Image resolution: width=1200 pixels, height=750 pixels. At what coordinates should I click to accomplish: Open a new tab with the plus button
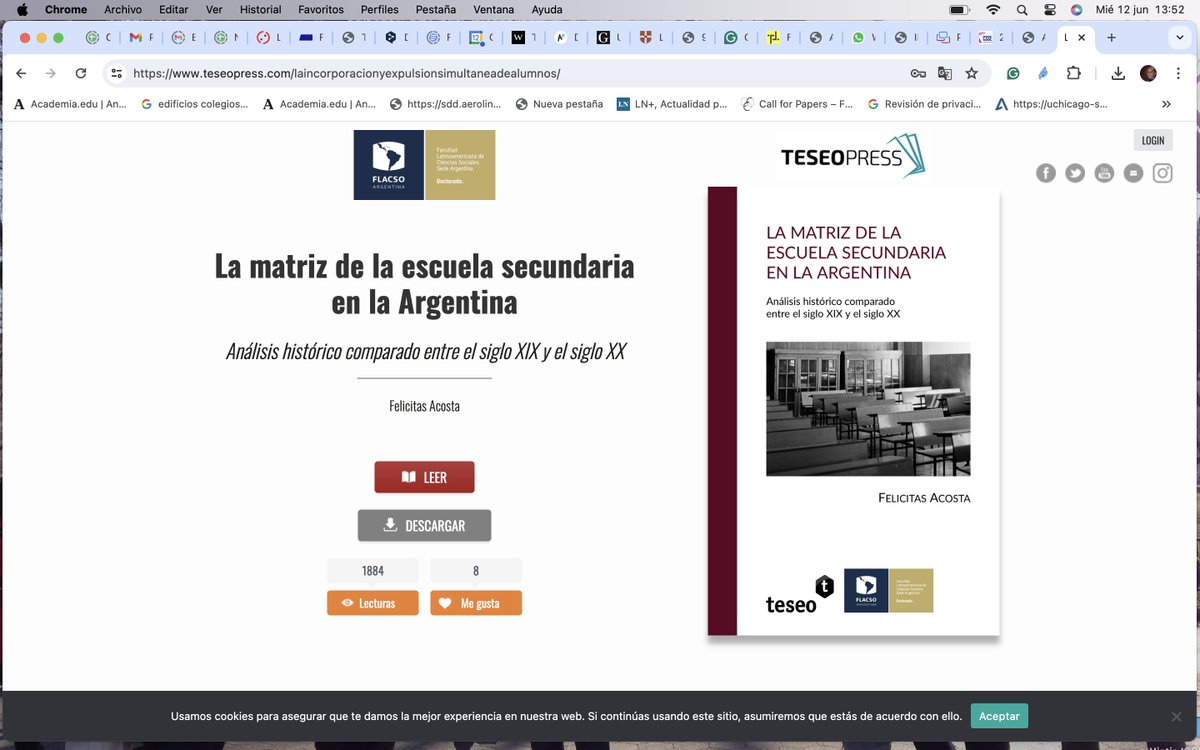tap(1111, 38)
